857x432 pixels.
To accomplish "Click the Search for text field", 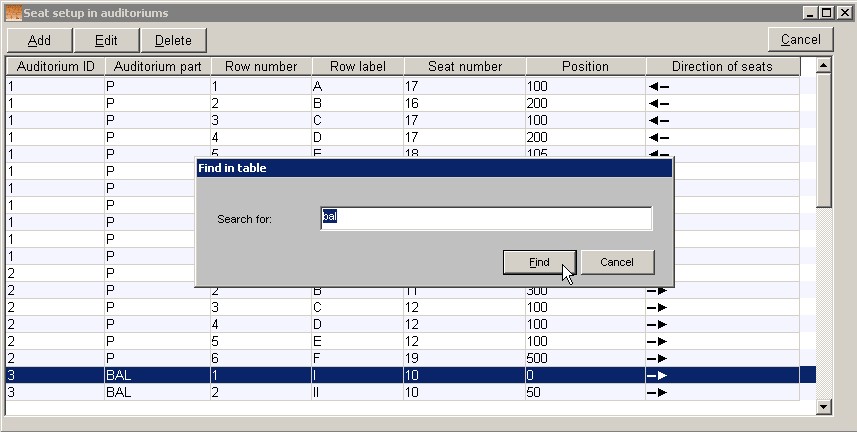I will coord(486,218).
